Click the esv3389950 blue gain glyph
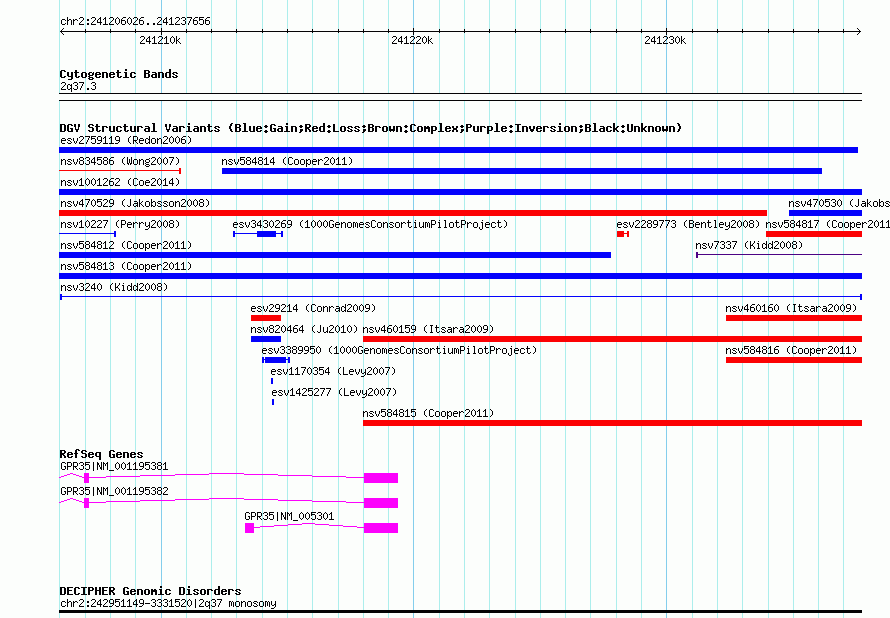The width and height of the screenshot is (890, 618). tap(276, 360)
